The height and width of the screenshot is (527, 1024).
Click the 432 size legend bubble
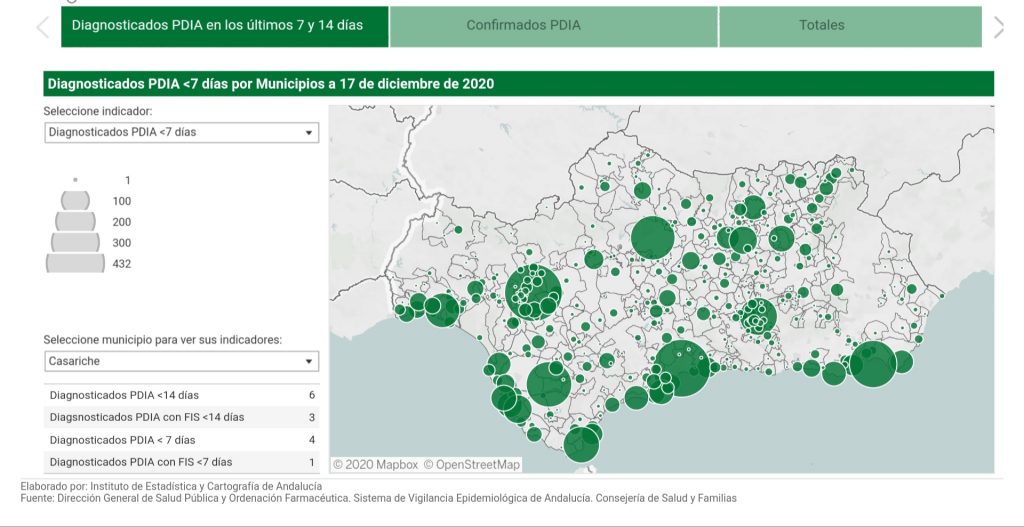75,263
